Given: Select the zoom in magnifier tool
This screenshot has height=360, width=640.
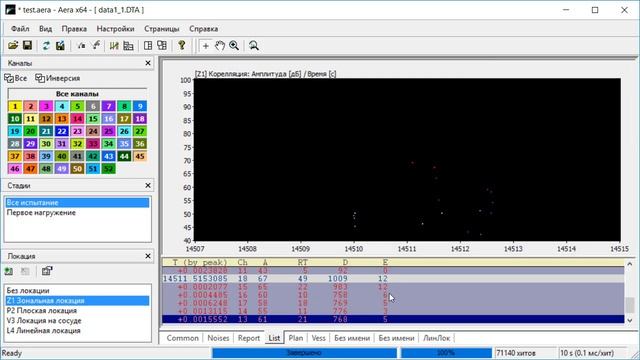Looking at the screenshot, I should pos(234,46).
